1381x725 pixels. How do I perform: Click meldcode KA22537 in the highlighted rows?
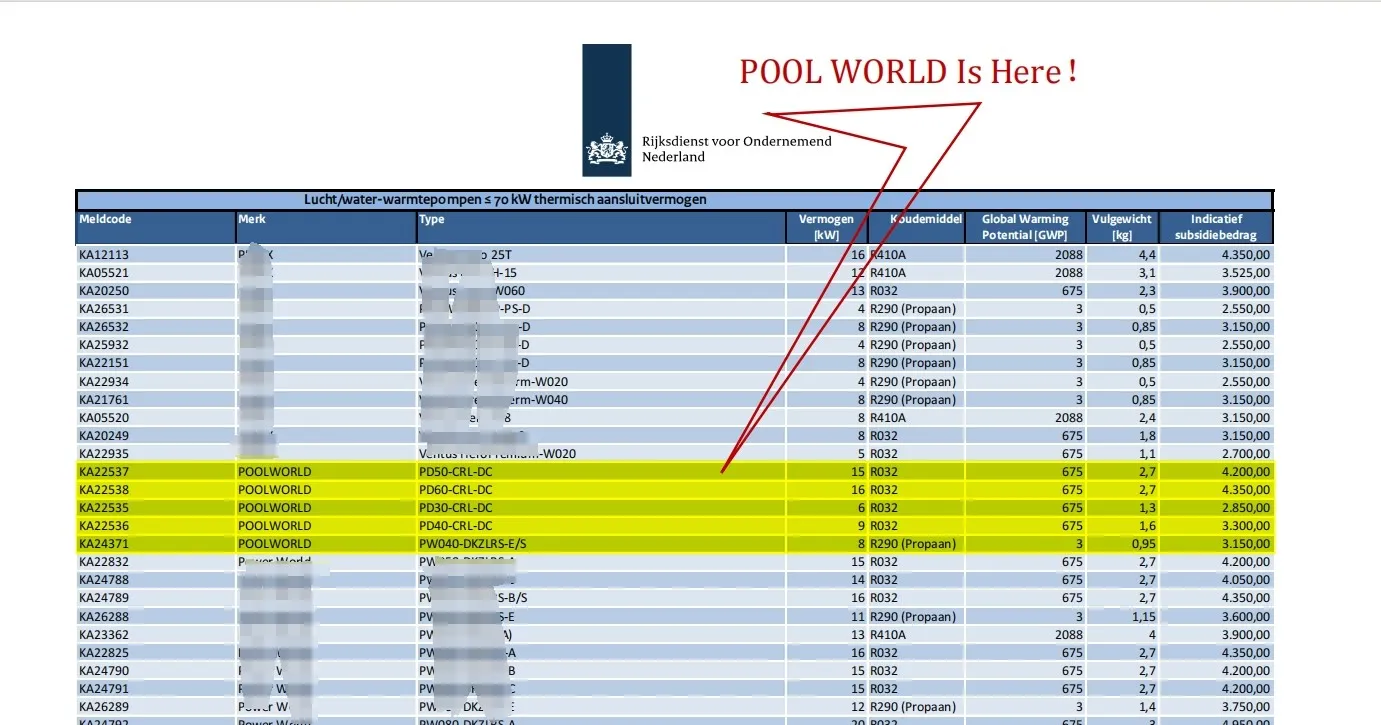(105, 471)
